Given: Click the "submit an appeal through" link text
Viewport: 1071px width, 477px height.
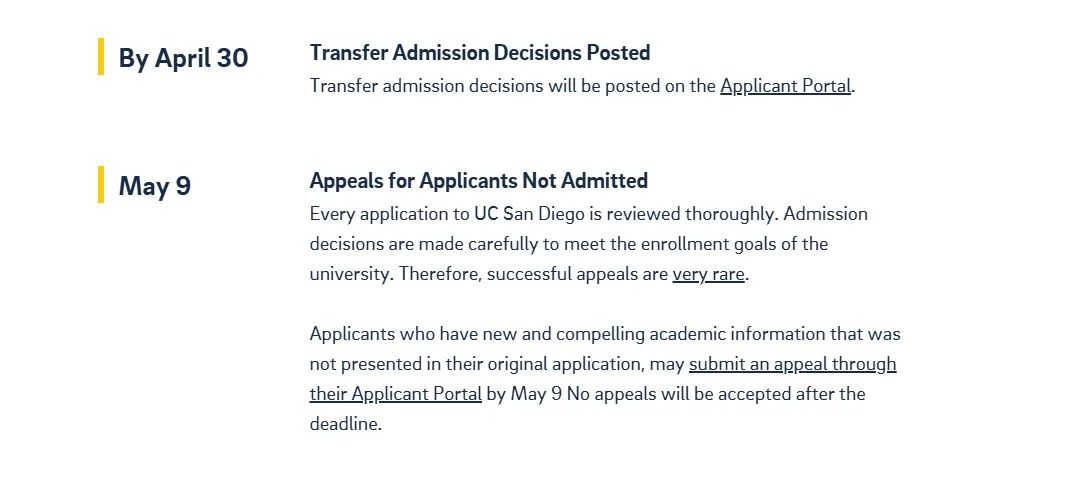Looking at the screenshot, I should (792, 364).
